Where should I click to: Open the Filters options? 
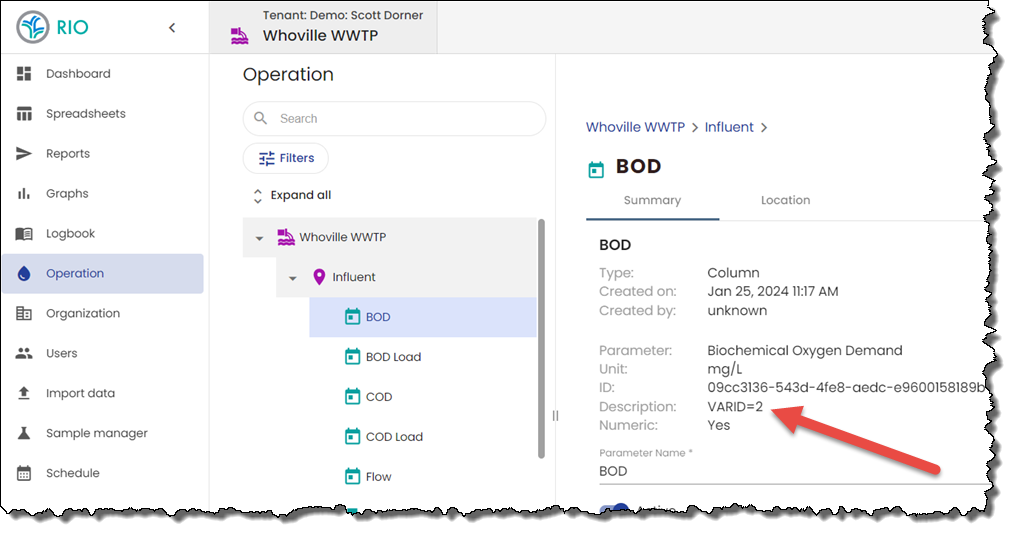(x=286, y=158)
